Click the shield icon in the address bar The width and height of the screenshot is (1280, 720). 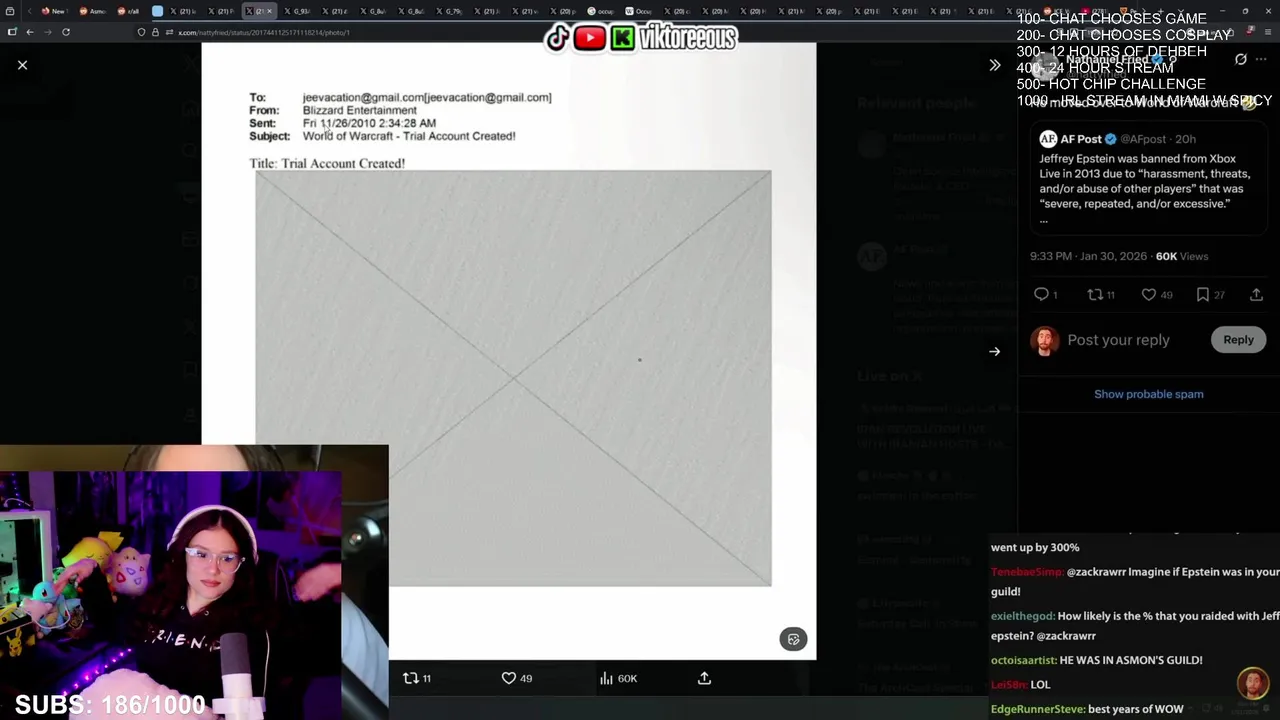point(141,32)
